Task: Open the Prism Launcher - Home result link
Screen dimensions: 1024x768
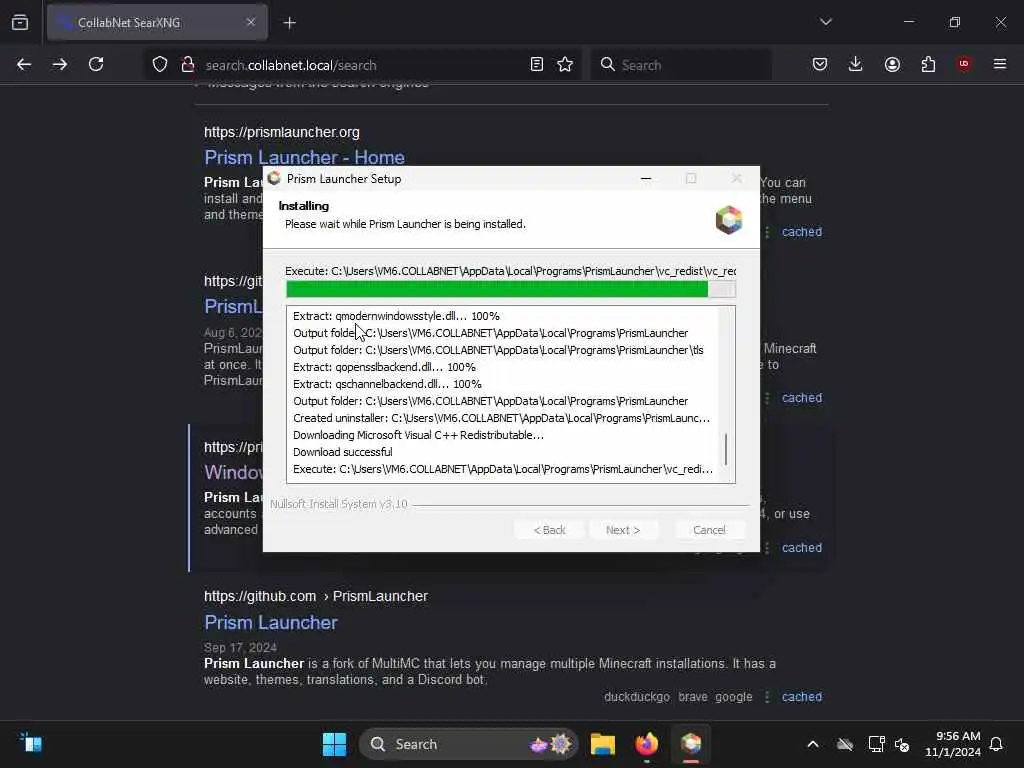Action: (x=304, y=157)
